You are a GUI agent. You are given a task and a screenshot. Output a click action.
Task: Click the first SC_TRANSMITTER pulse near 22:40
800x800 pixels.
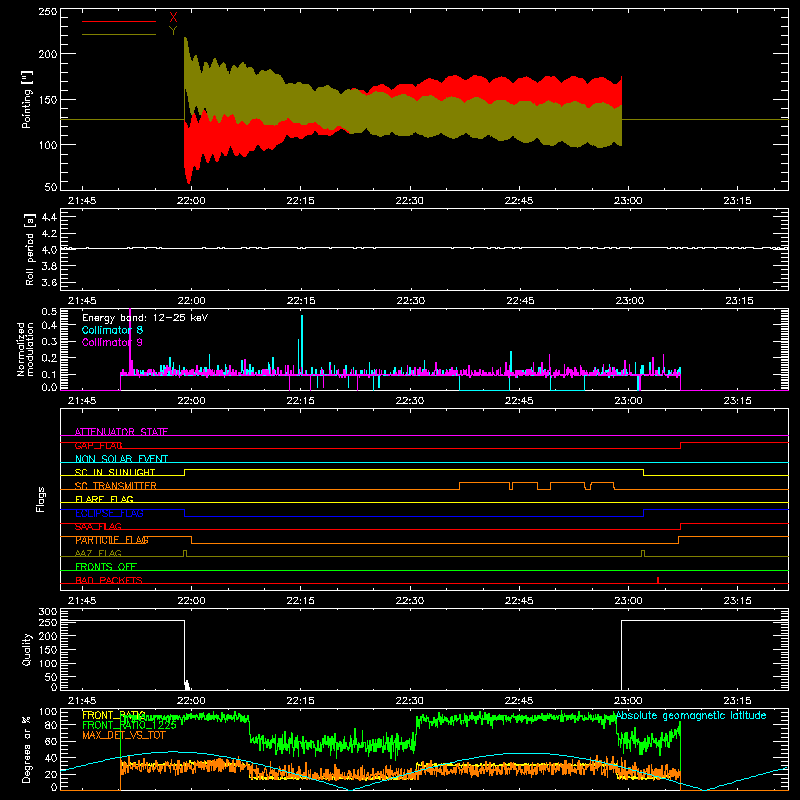pyautogui.click(x=485, y=485)
